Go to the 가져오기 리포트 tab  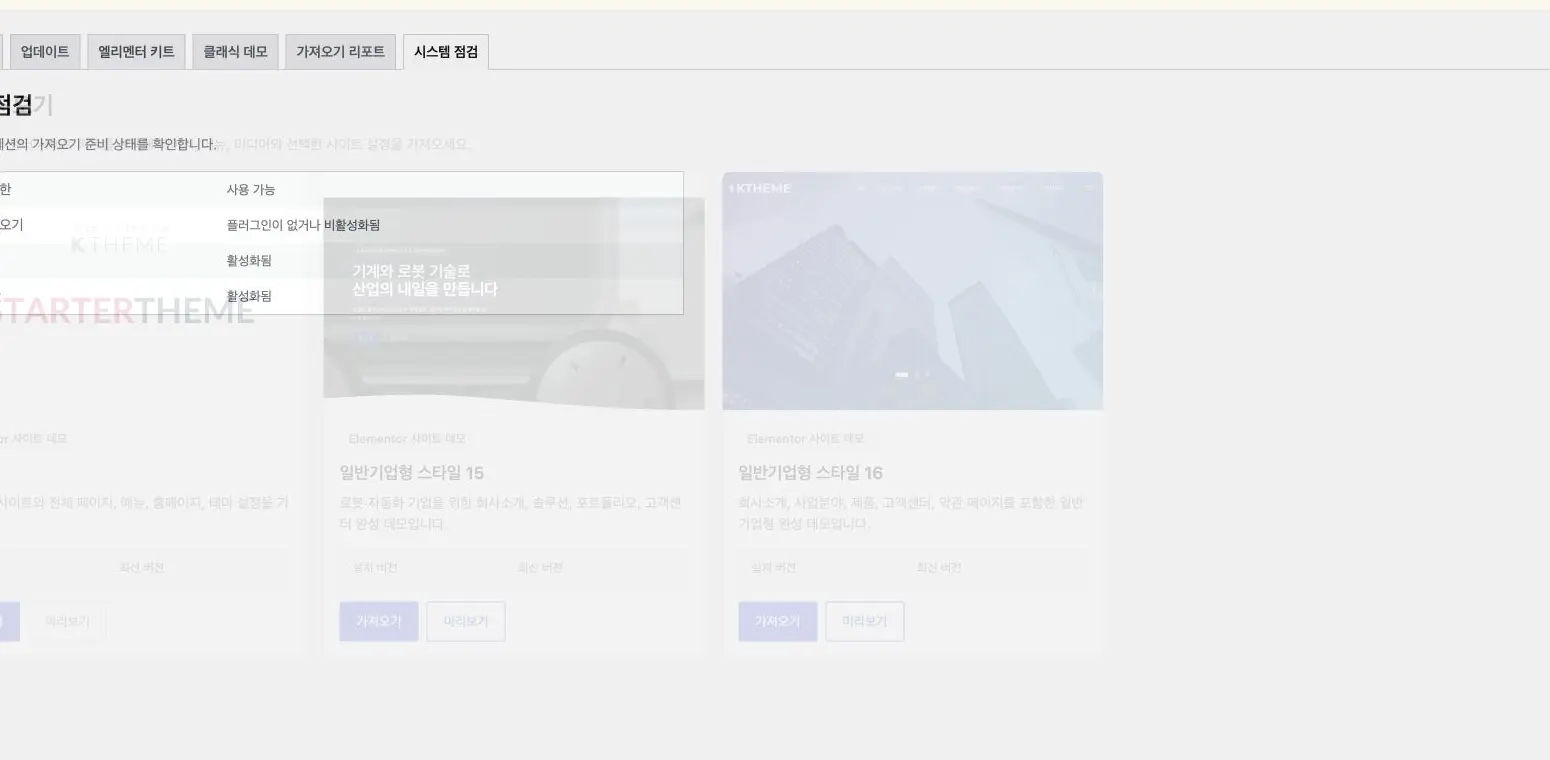340,52
